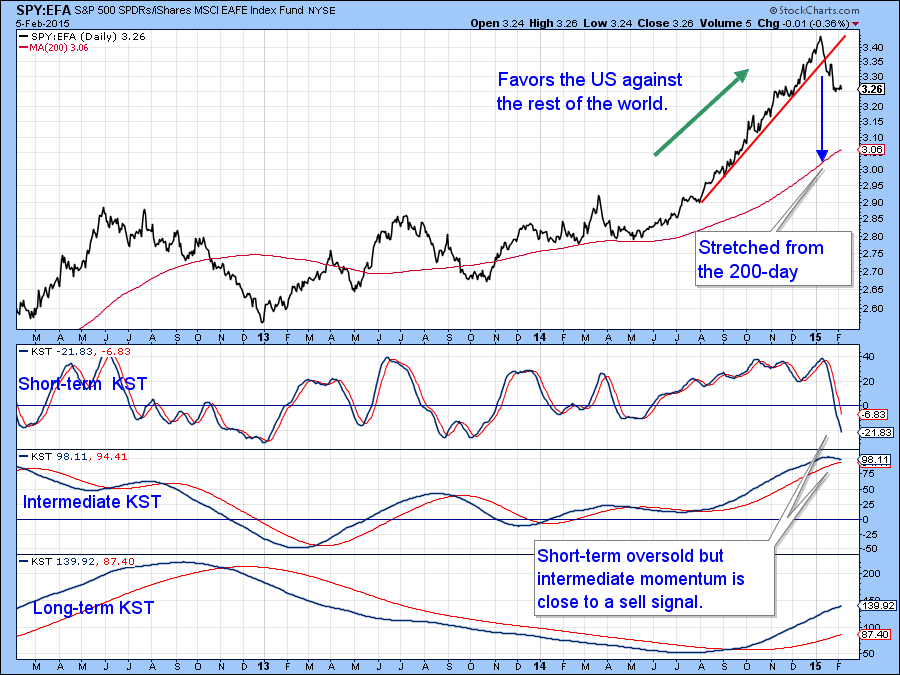Click the -21.83 value tag

tap(876, 433)
